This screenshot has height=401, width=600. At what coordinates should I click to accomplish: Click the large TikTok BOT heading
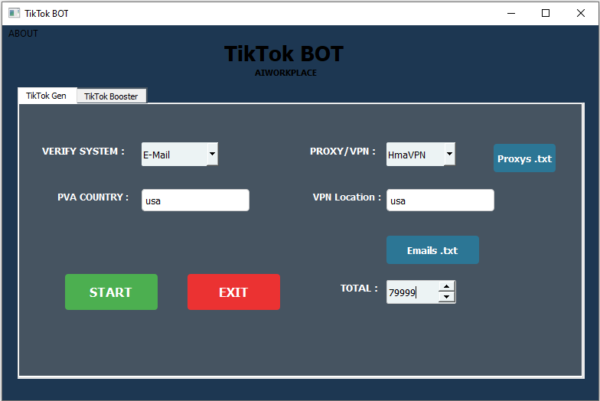(x=284, y=54)
